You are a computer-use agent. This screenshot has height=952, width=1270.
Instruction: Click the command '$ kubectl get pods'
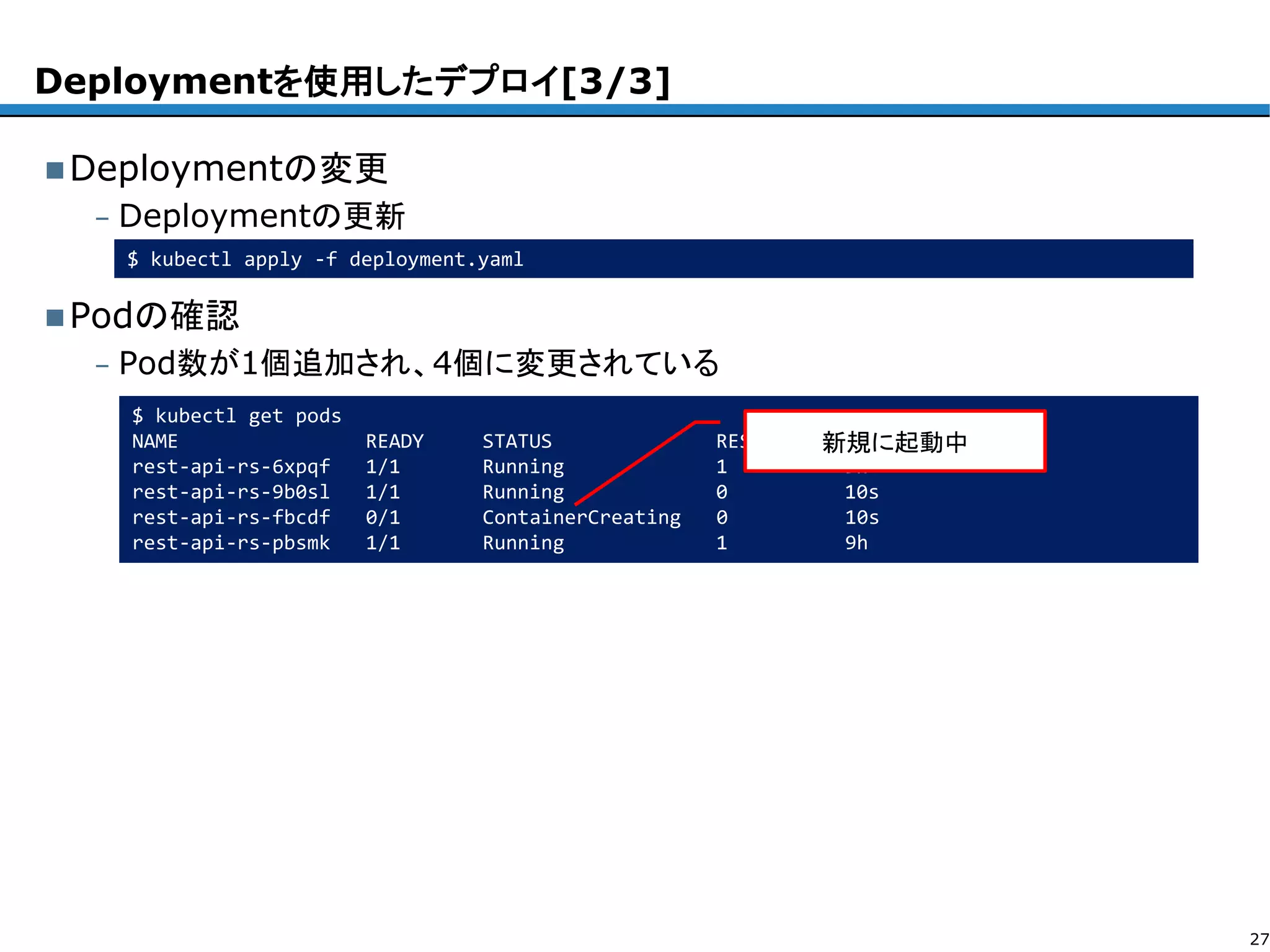coord(236,416)
